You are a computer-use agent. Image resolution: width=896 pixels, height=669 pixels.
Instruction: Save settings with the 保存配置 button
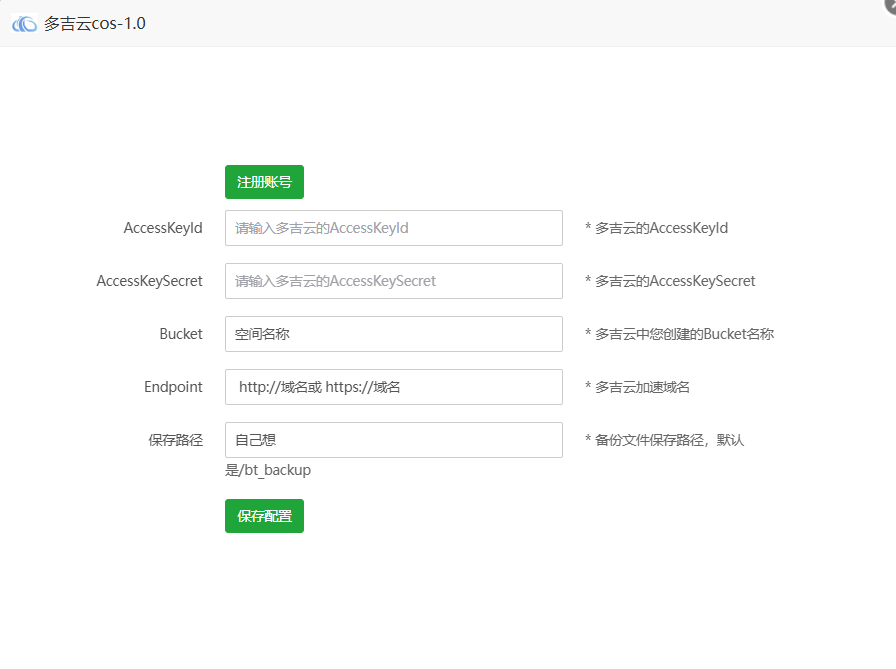tap(264, 516)
